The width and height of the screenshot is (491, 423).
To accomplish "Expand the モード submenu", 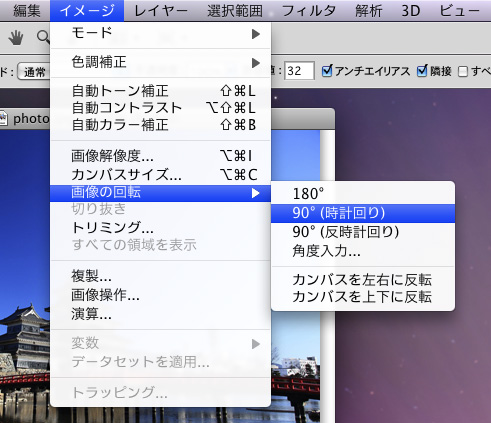I will click(x=160, y=34).
